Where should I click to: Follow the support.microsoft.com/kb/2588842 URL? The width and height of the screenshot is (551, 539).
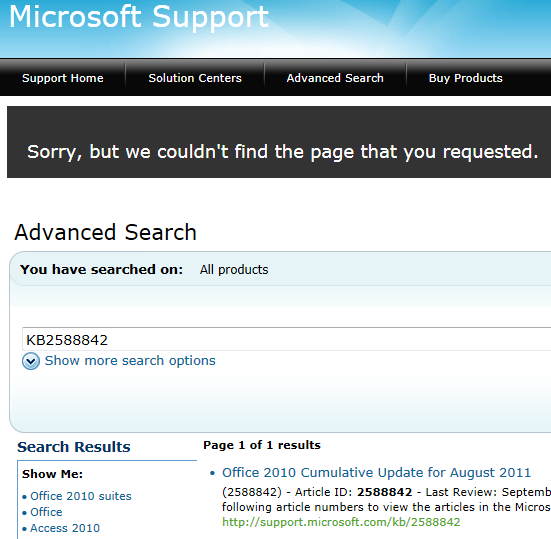tap(341, 522)
